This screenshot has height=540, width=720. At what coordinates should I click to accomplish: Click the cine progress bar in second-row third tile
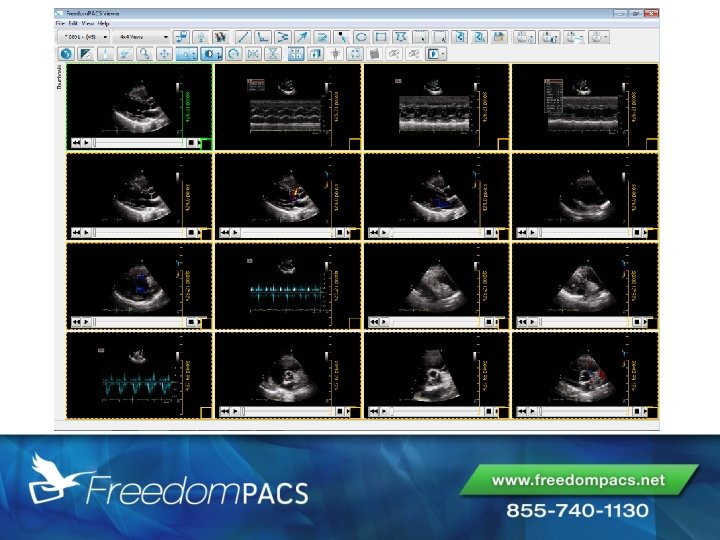(x=436, y=232)
